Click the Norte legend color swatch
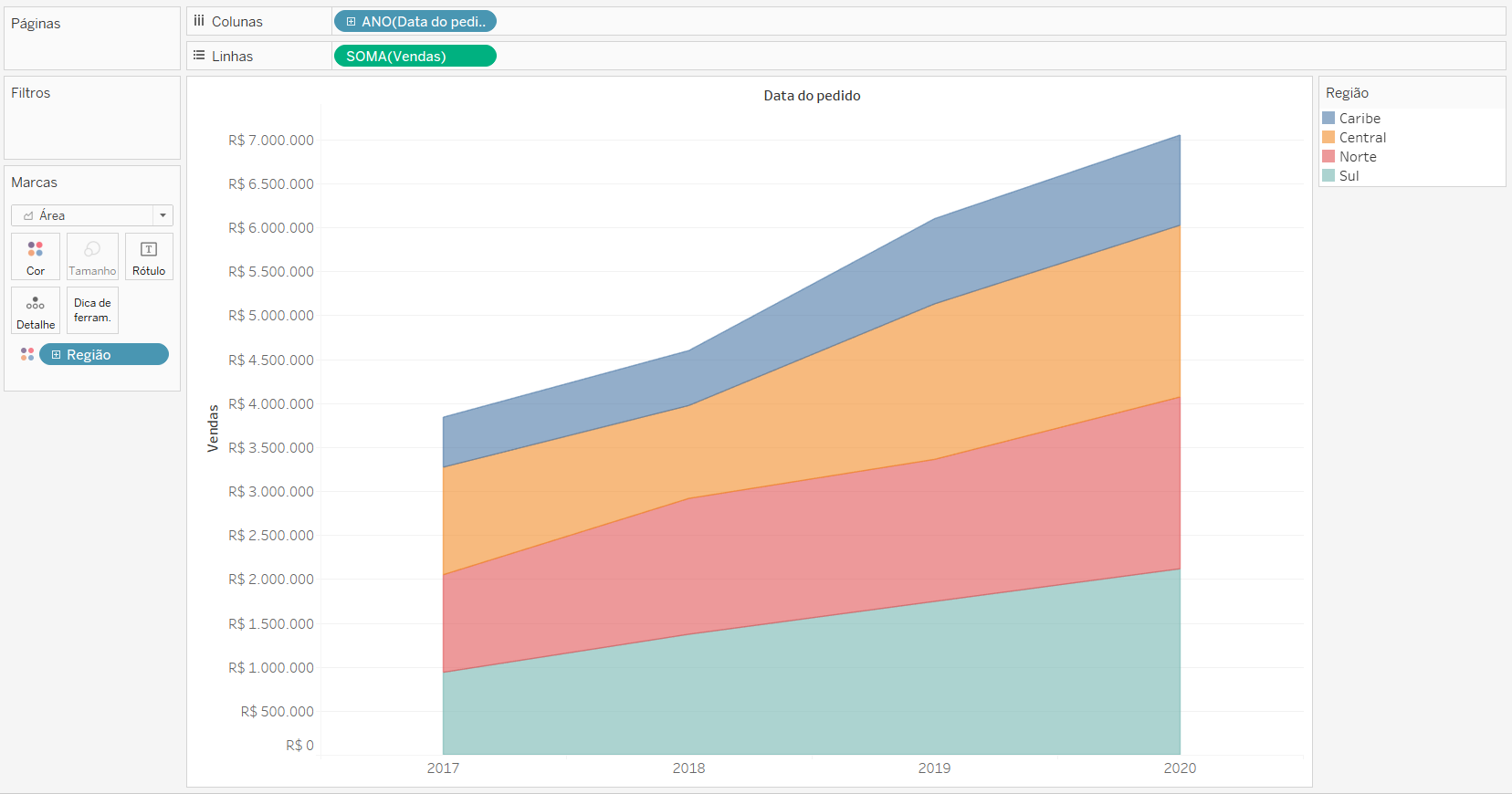Image resolution: width=1512 pixels, height=794 pixels. pos(1328,156)
